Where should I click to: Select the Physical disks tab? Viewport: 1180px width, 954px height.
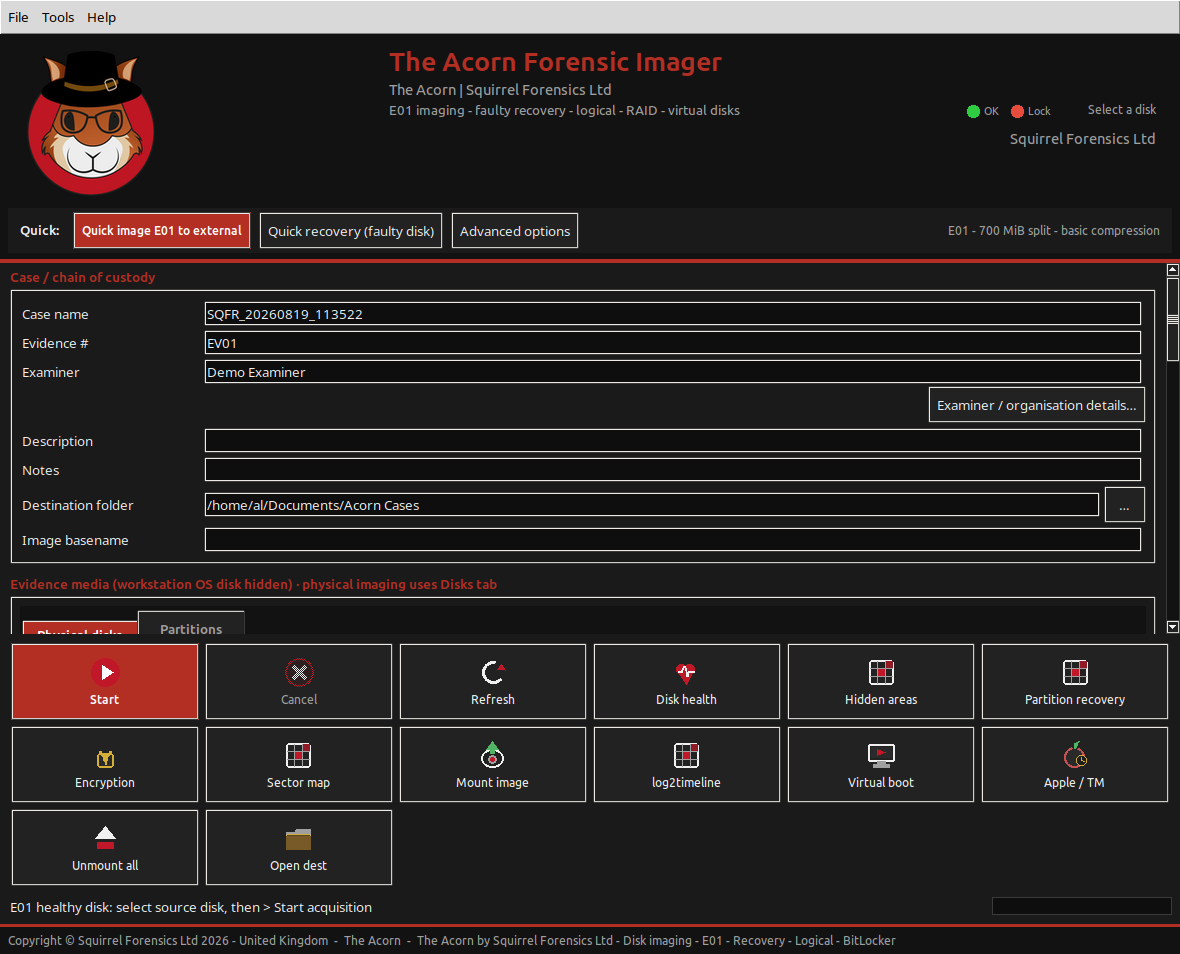pos(80,629)
